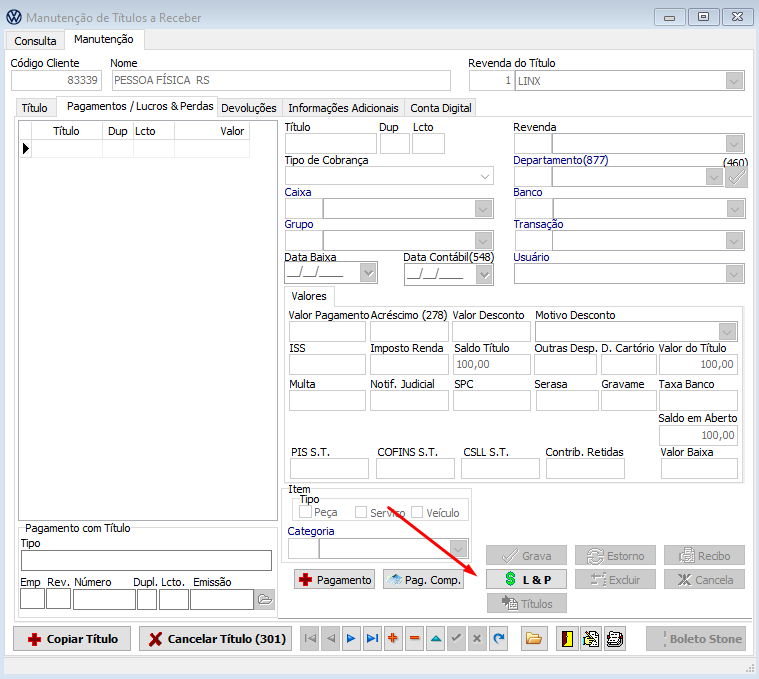
Task: Click the orange minus delete record icon
Action: click(414, 639)
